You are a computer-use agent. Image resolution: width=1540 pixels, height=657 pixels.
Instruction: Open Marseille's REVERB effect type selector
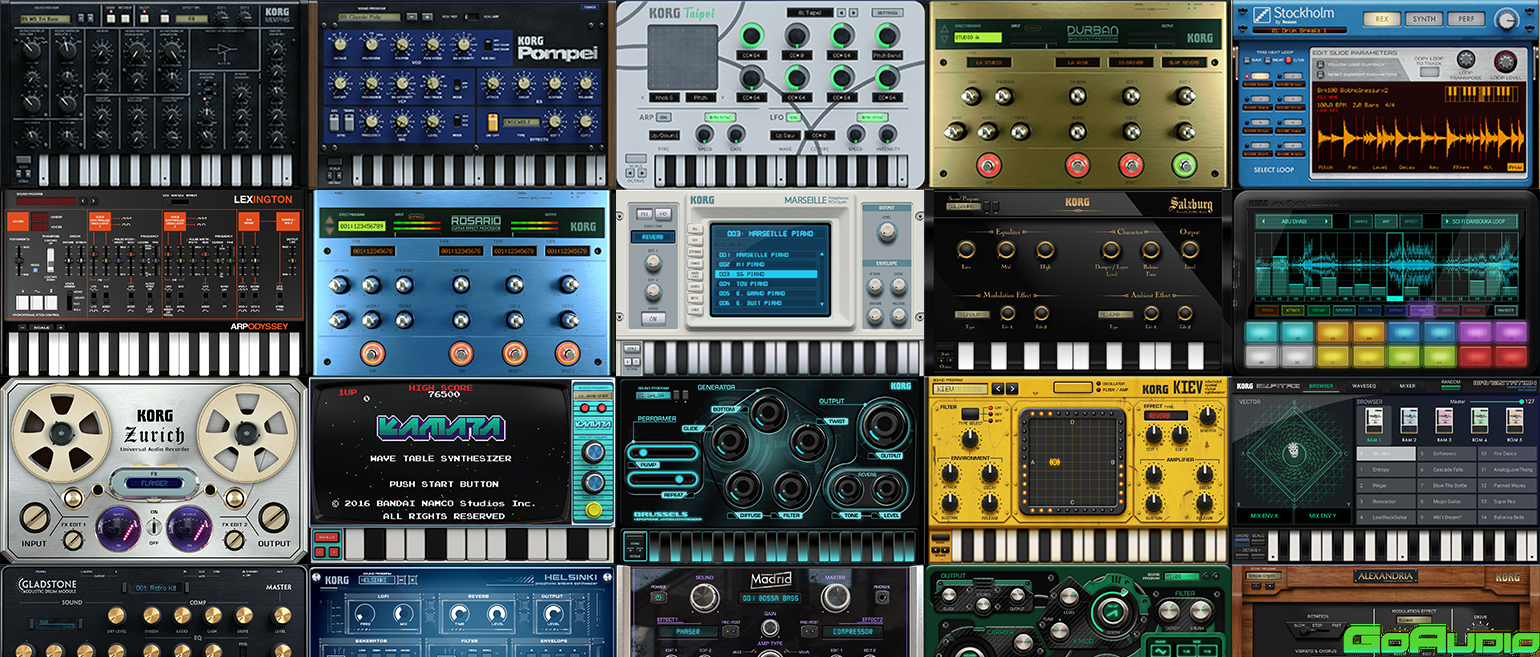point(652,238)
